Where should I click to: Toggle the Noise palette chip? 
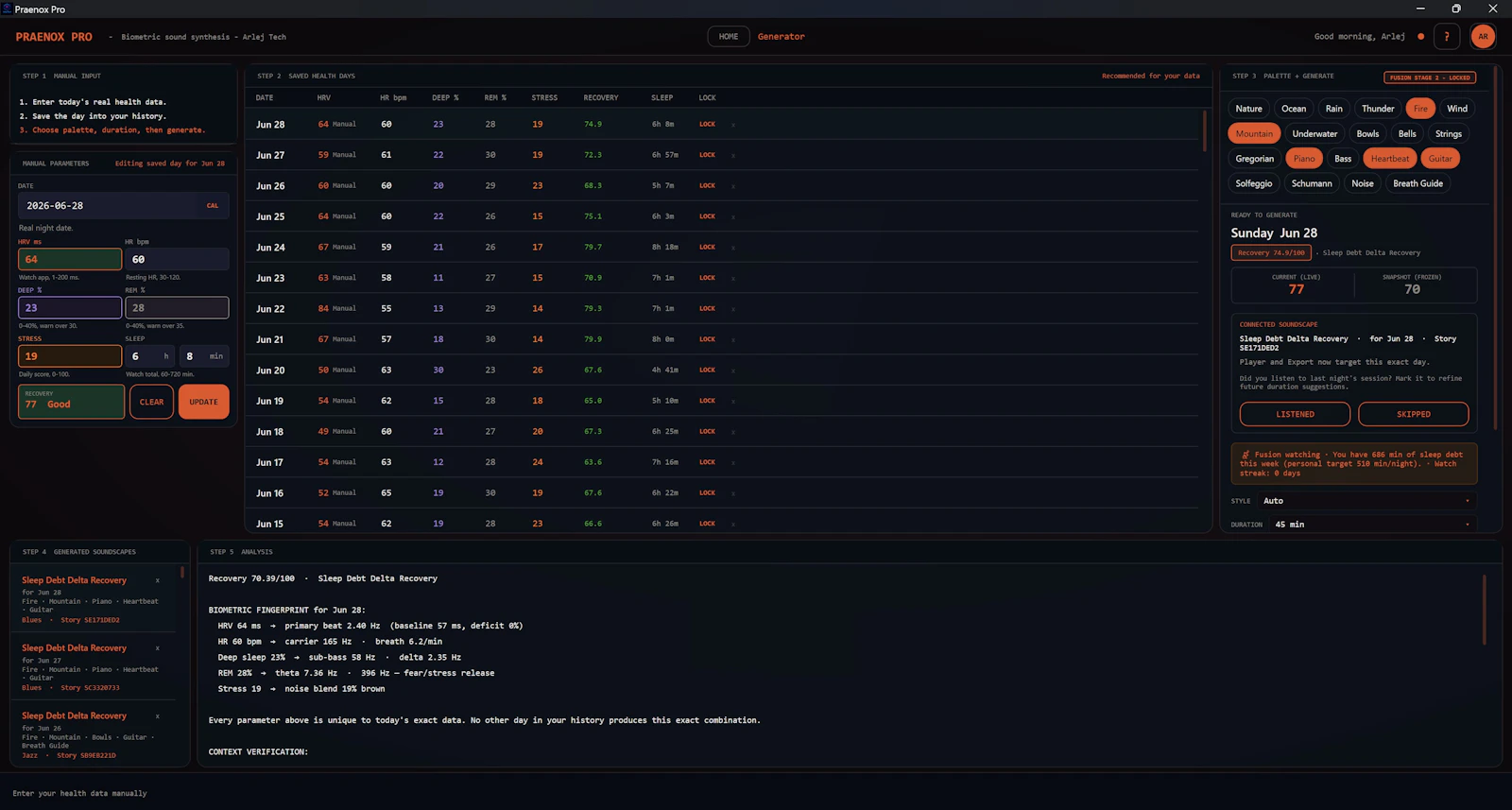pyautogui.click(x=1362, y=184)
